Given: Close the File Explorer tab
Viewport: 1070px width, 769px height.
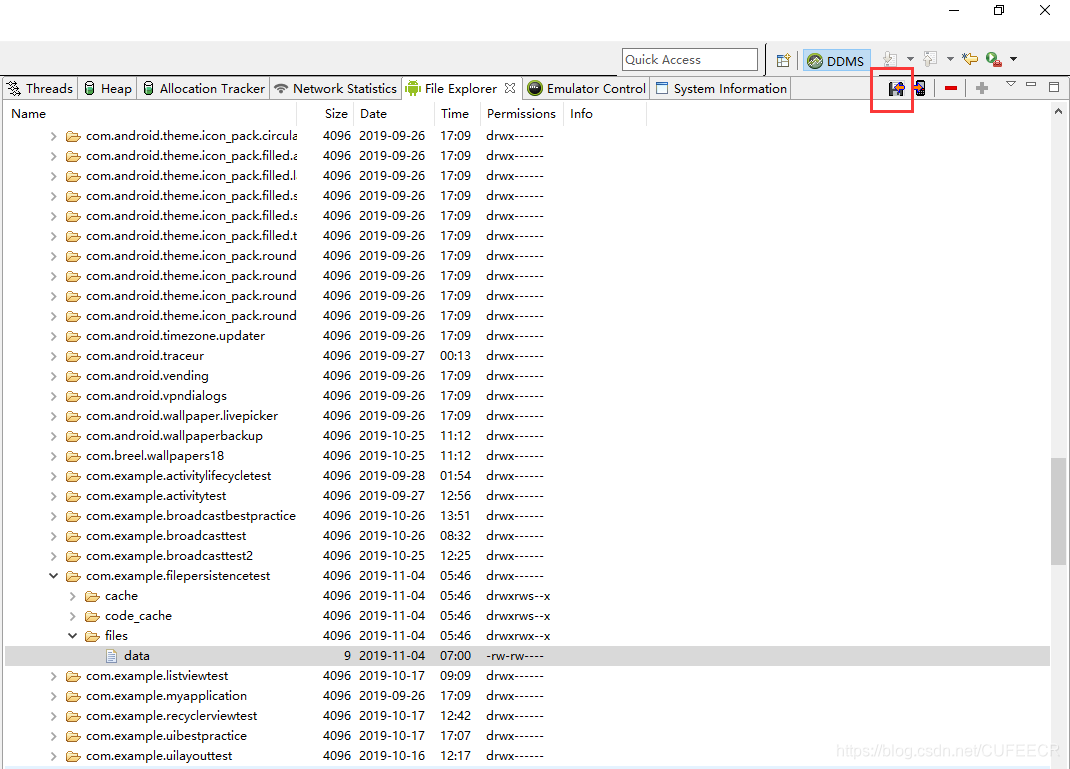Looking at the screenshot, I should click(x=510, y=88).
